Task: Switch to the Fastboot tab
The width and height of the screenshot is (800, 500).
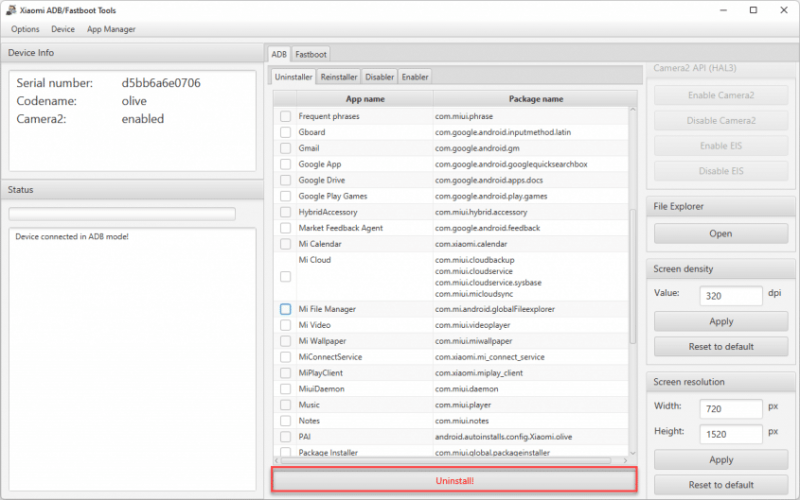Action: (311, 54)
